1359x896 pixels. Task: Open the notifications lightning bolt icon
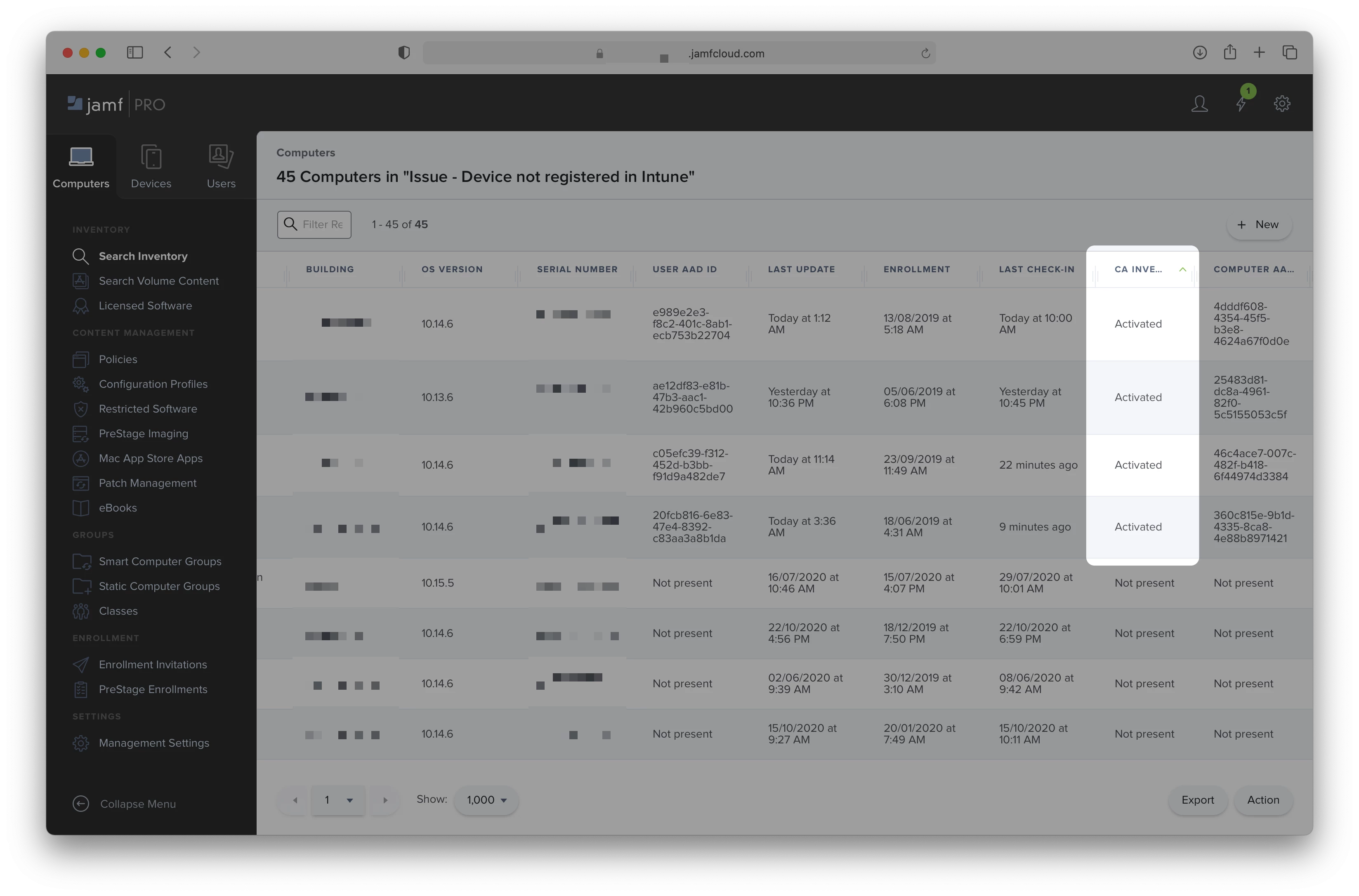(x=1241, y=104)
